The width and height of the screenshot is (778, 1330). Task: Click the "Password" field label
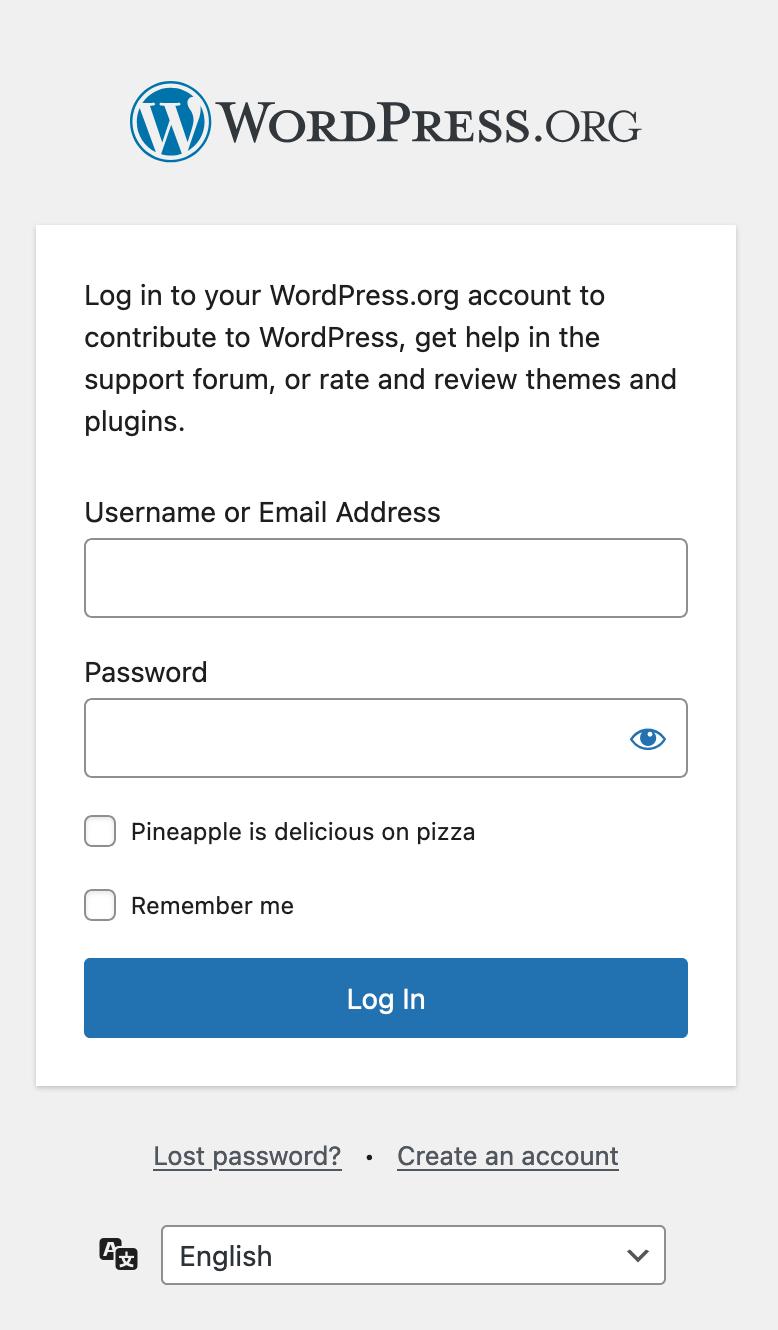(146, 672)
